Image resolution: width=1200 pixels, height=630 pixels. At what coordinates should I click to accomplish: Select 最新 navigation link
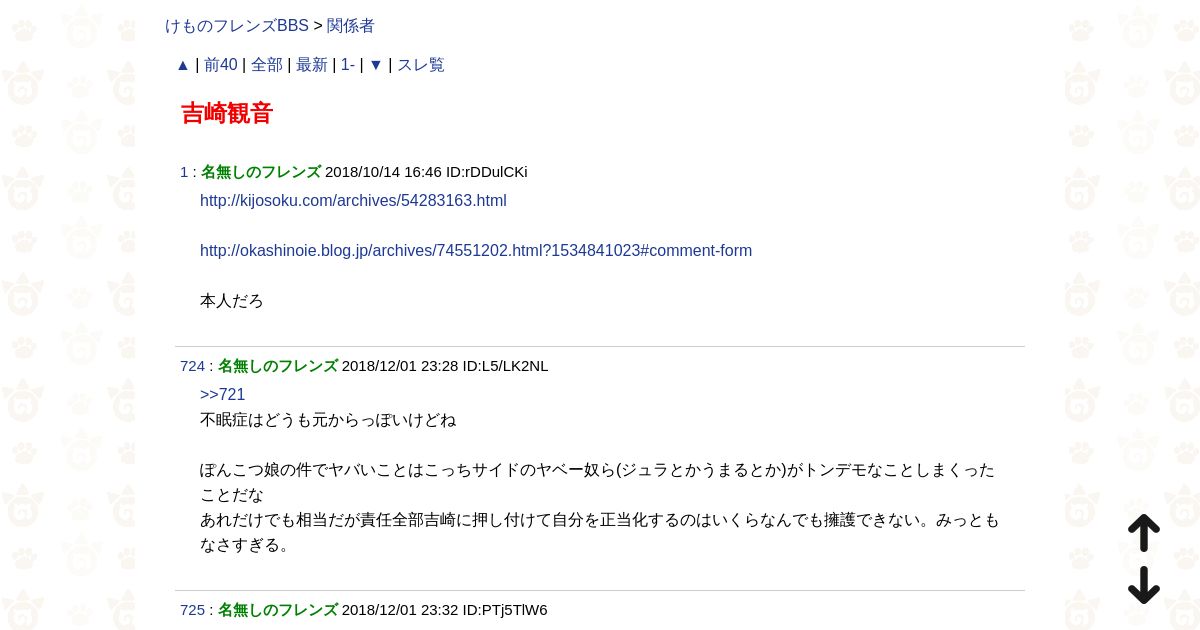(312, 65)
